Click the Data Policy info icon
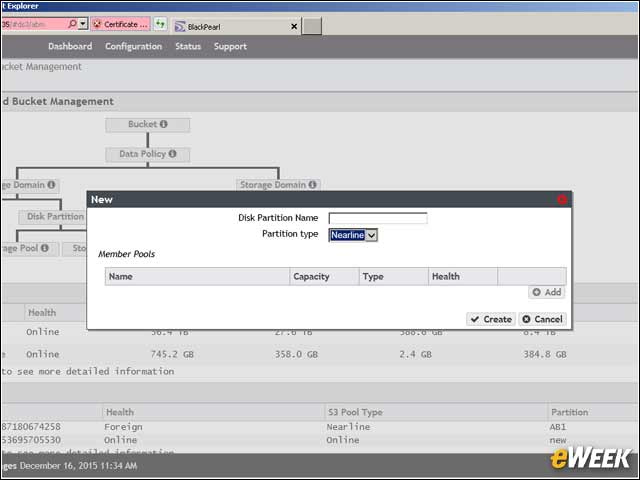Image resolution: width=640 pixels, height=480 pixels. tap(173, 154)
